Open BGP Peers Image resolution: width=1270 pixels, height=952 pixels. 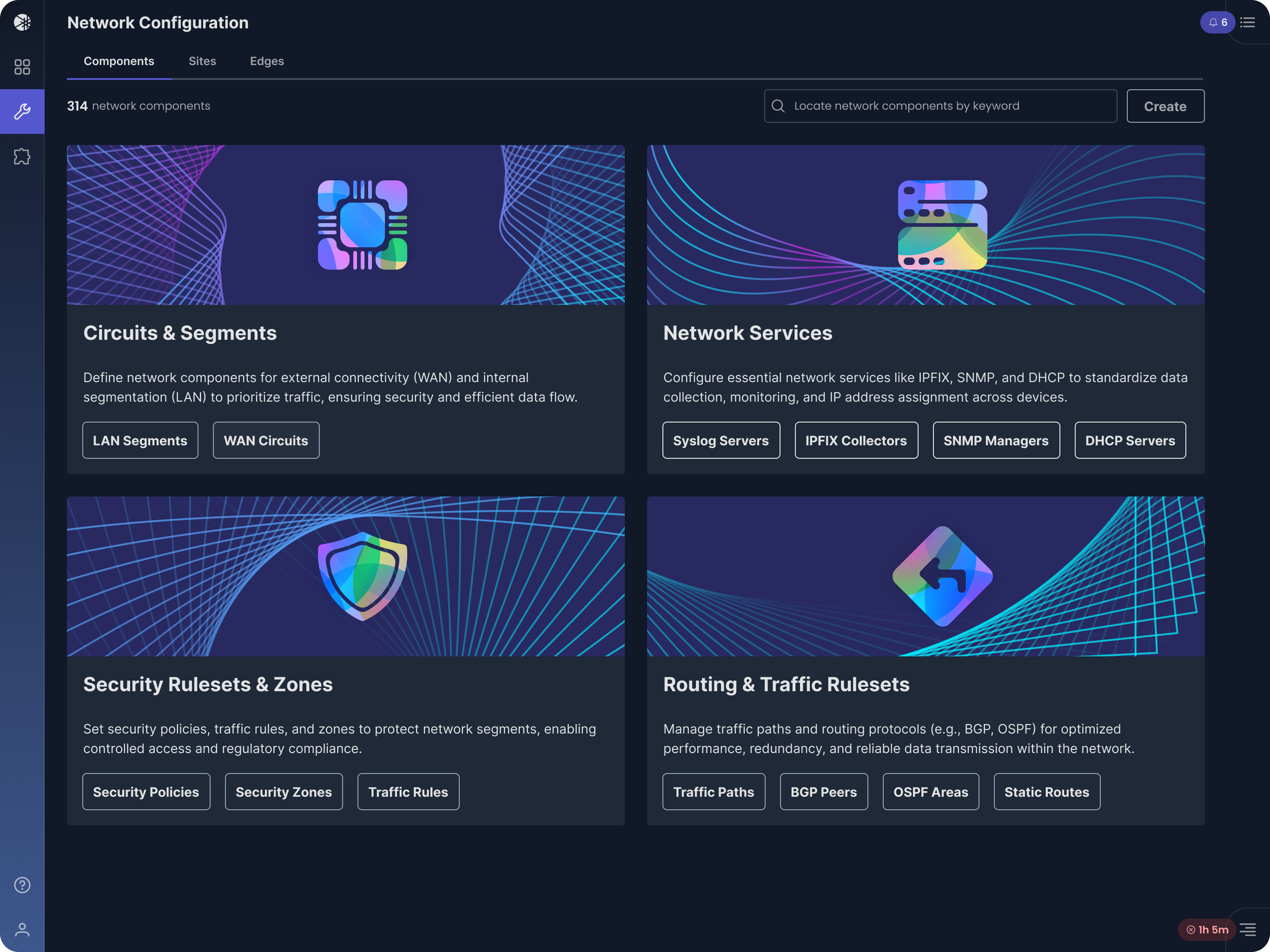tap(823, 792)
